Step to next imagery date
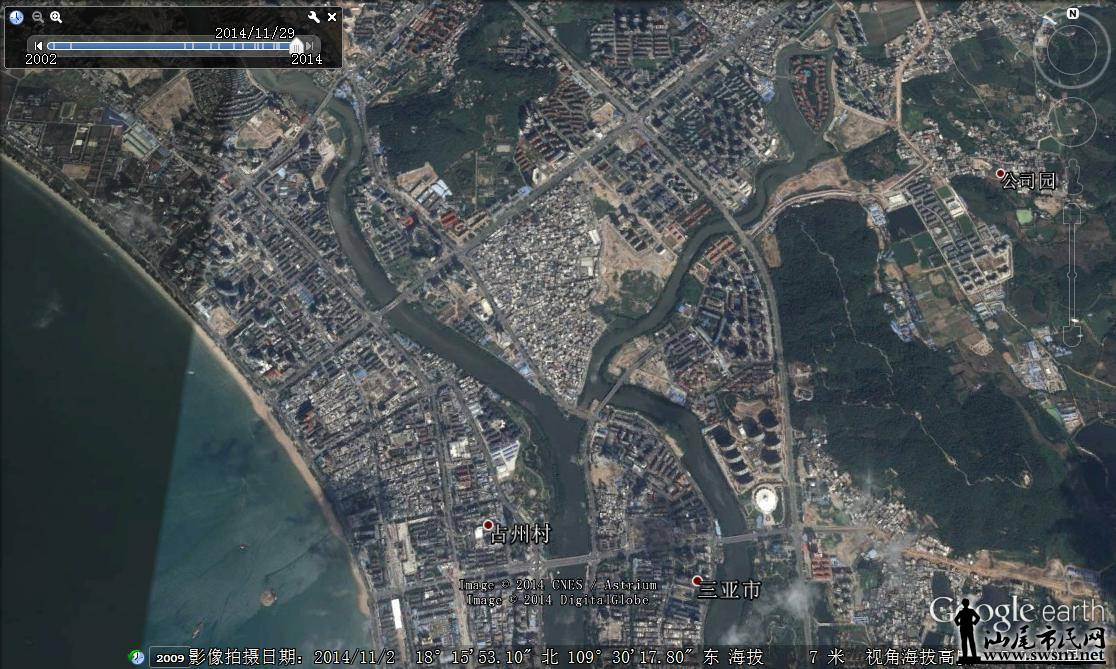Image resolution: width=1116 pixels, height=669 pixels. click(x=310, y=45)
